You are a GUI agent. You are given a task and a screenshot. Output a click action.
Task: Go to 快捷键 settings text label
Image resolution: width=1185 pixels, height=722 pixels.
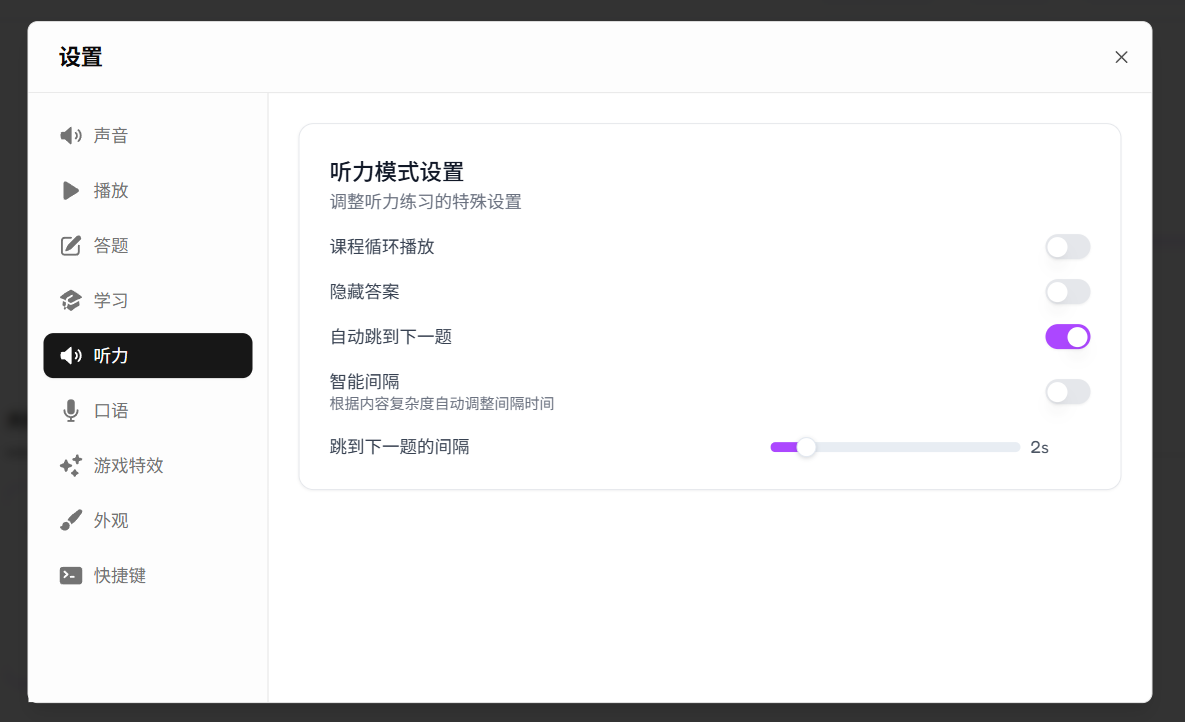click(120, 576)
